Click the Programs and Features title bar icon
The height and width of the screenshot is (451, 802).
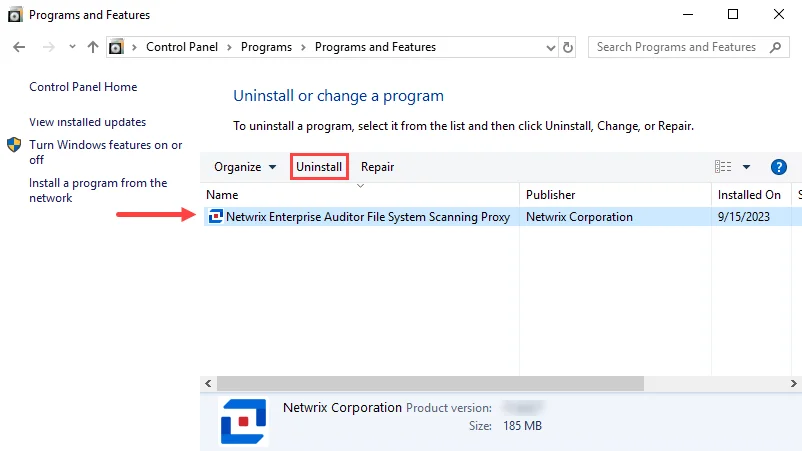click(15, 15)
